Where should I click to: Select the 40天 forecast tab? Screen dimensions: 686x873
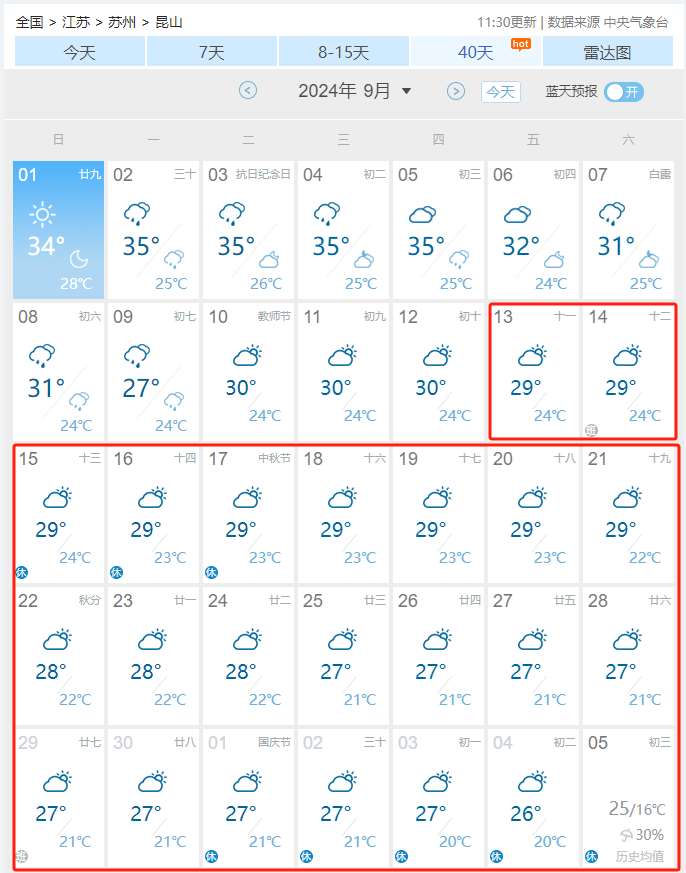tap(476, 52)
